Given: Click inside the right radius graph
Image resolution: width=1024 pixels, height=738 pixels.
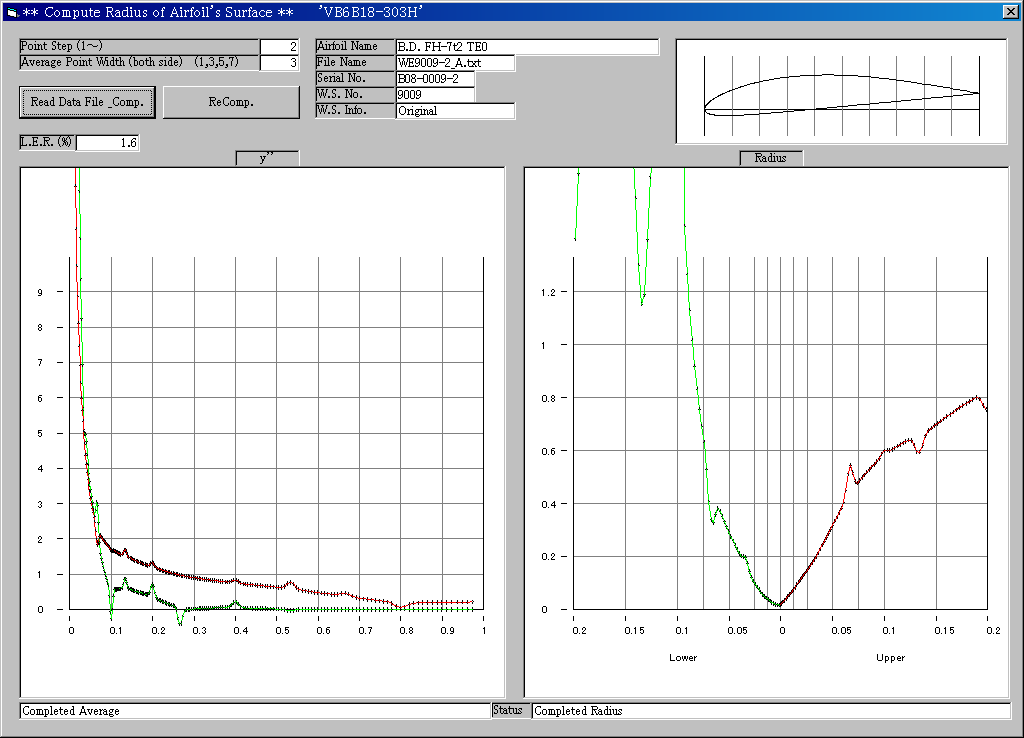Looking at the screenshot, I should (x=766, y=430).
